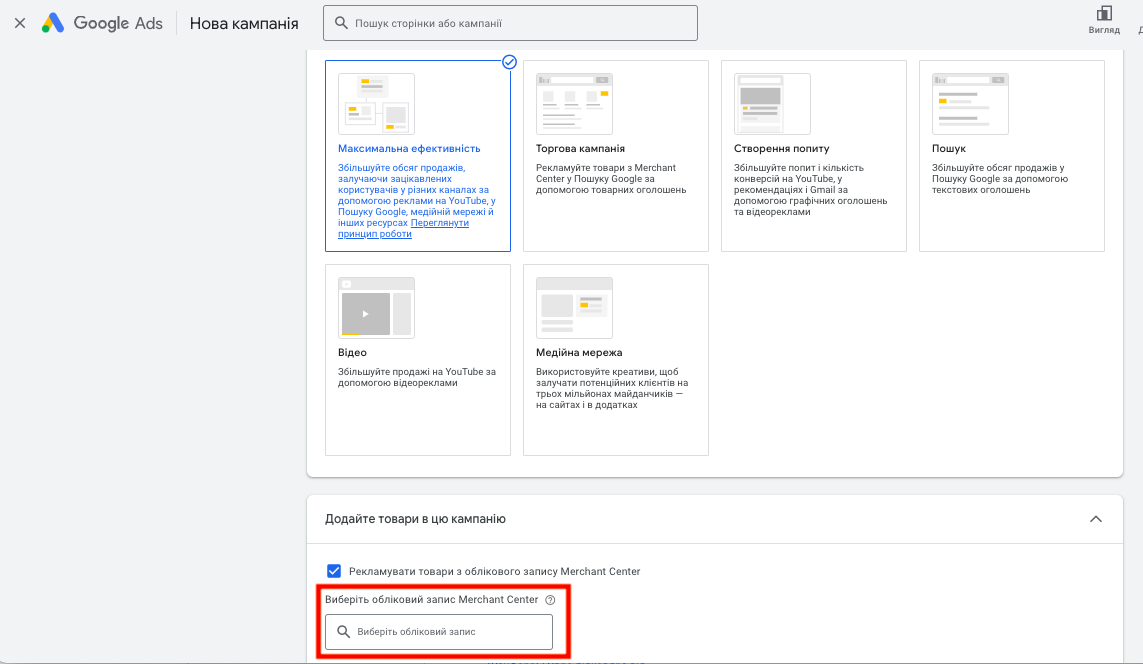This screenshot has height=664, width=1143.
Task: Collapse Додайте товари в цю кампанію section
Action: 1096,519
